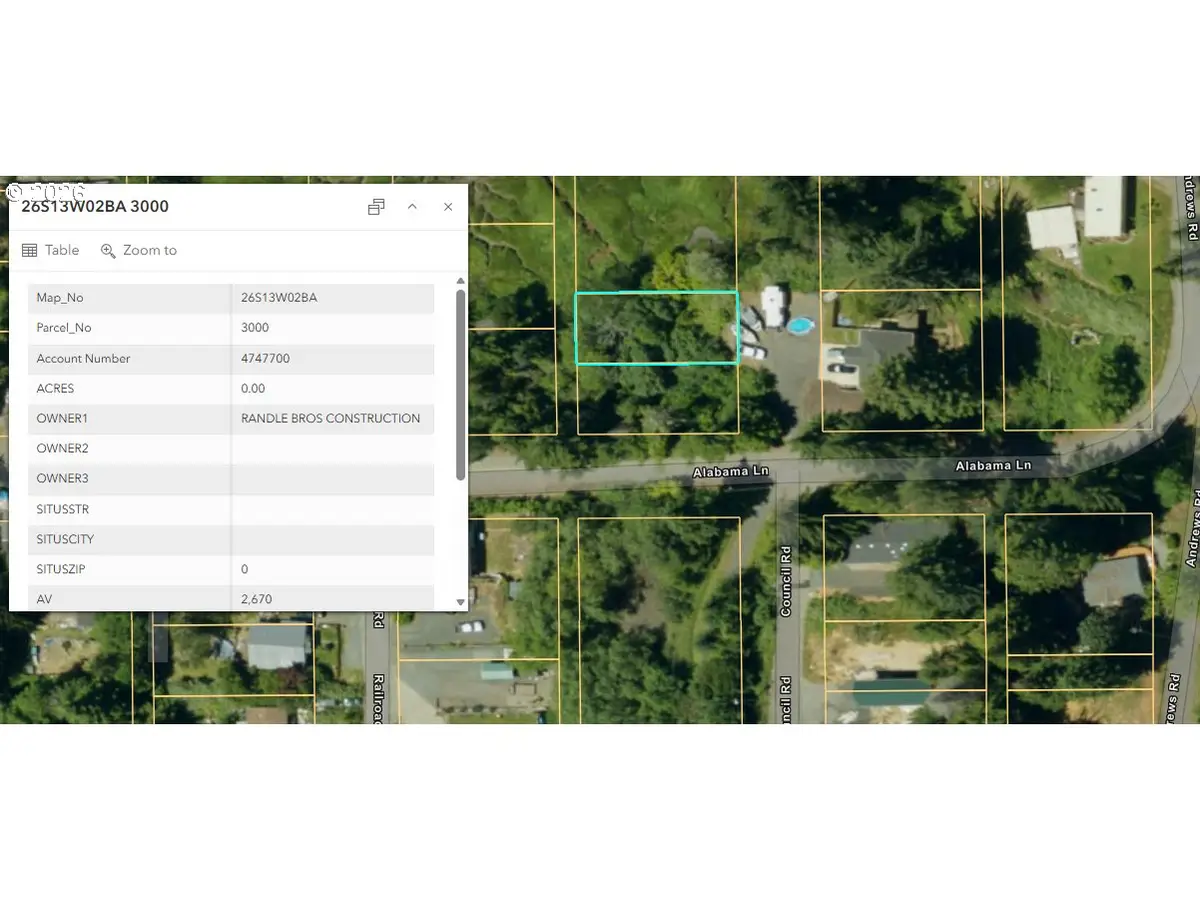The width and height of the screenshot is (1200, 900).
Task: Click the popup's vertical scrollbar thumb
Action: [460, 384]
